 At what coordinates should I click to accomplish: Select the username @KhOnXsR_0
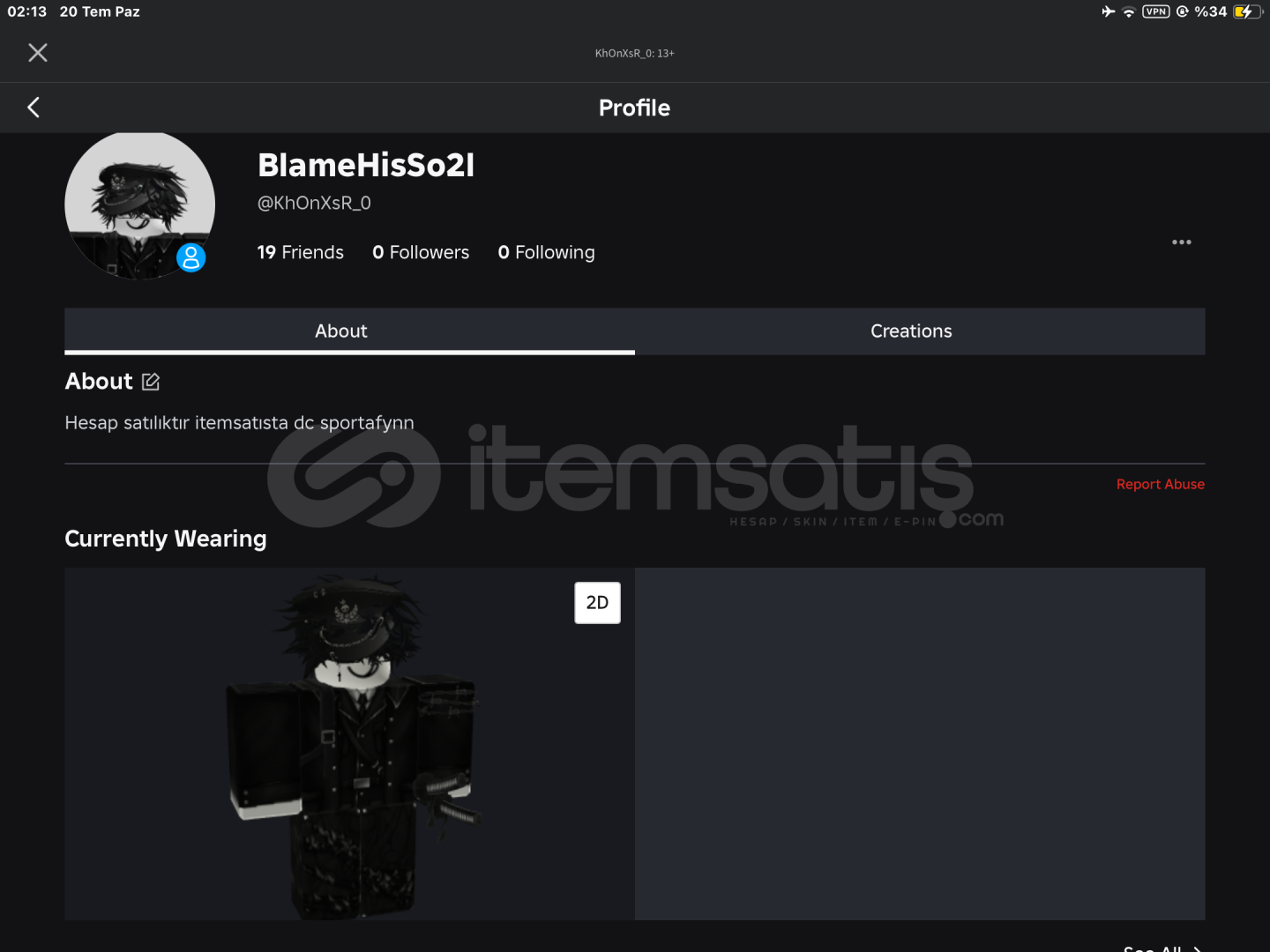click(314, 203)
